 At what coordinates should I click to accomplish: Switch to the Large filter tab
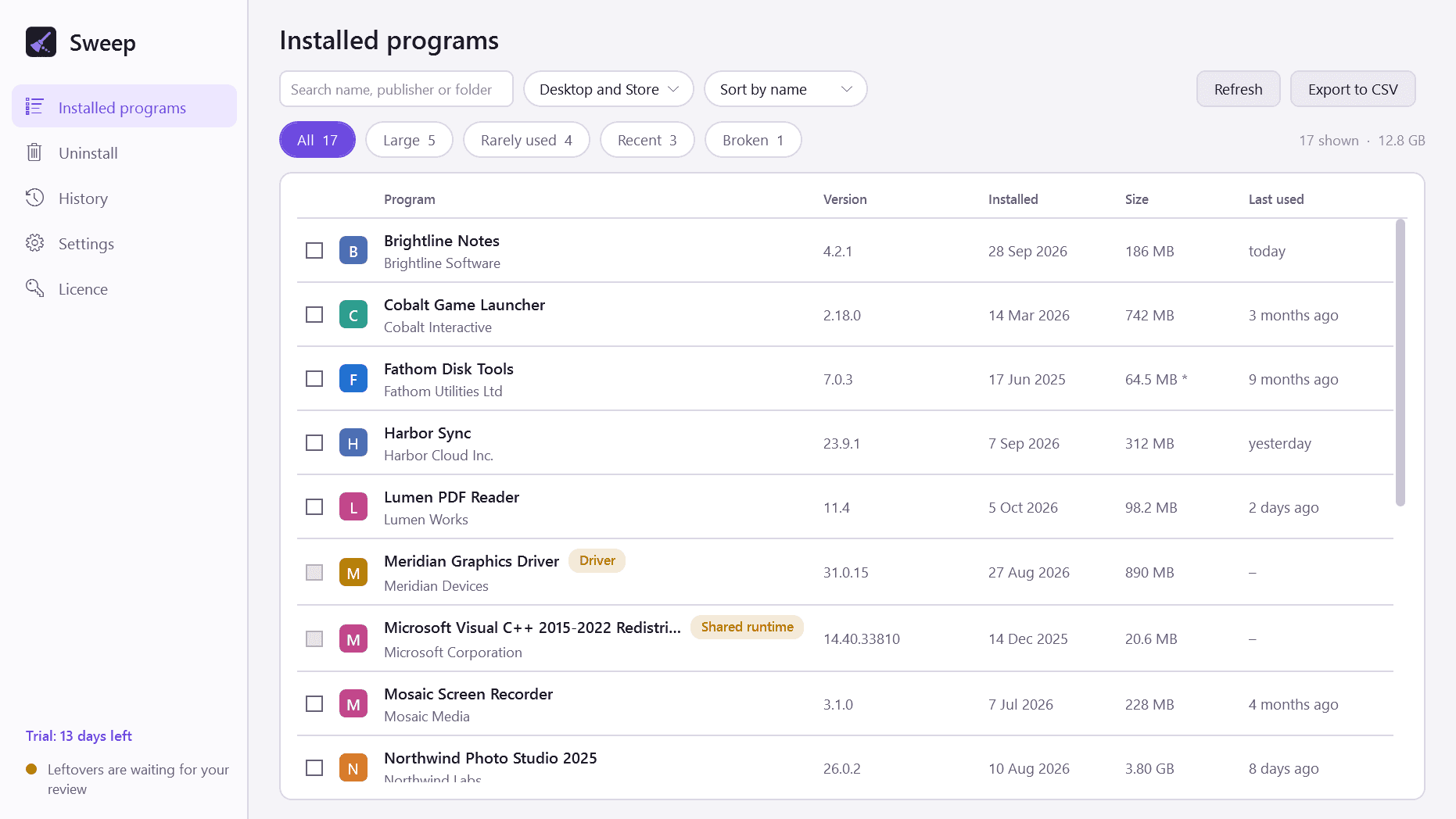[x=409, y=140]
